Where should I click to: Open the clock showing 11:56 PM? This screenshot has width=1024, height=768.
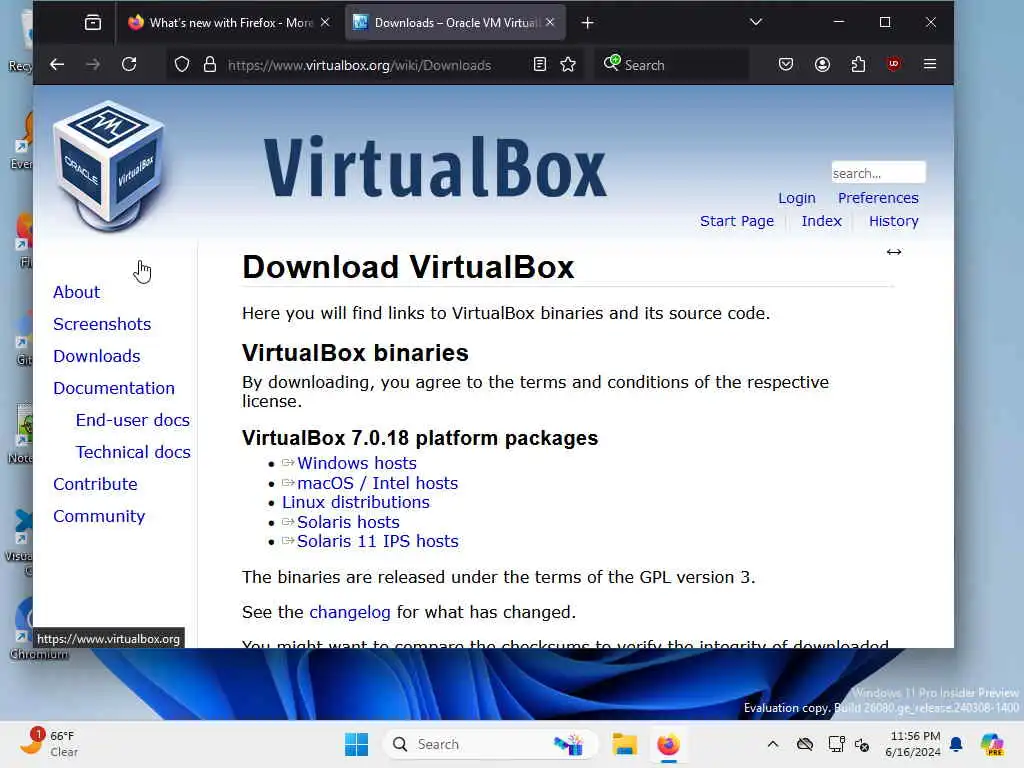[912, 744]
